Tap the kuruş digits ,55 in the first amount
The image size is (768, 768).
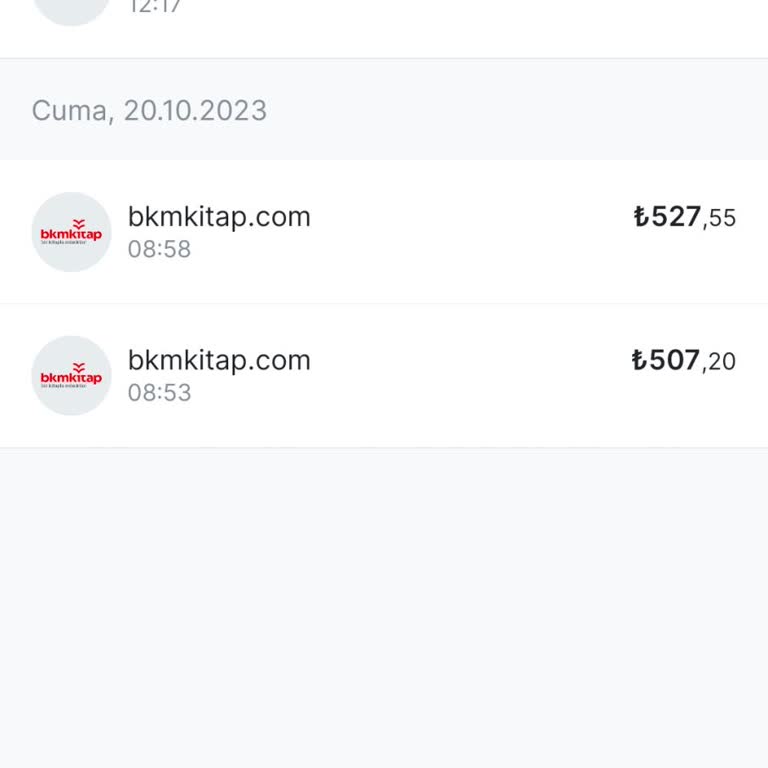[720, 218]
